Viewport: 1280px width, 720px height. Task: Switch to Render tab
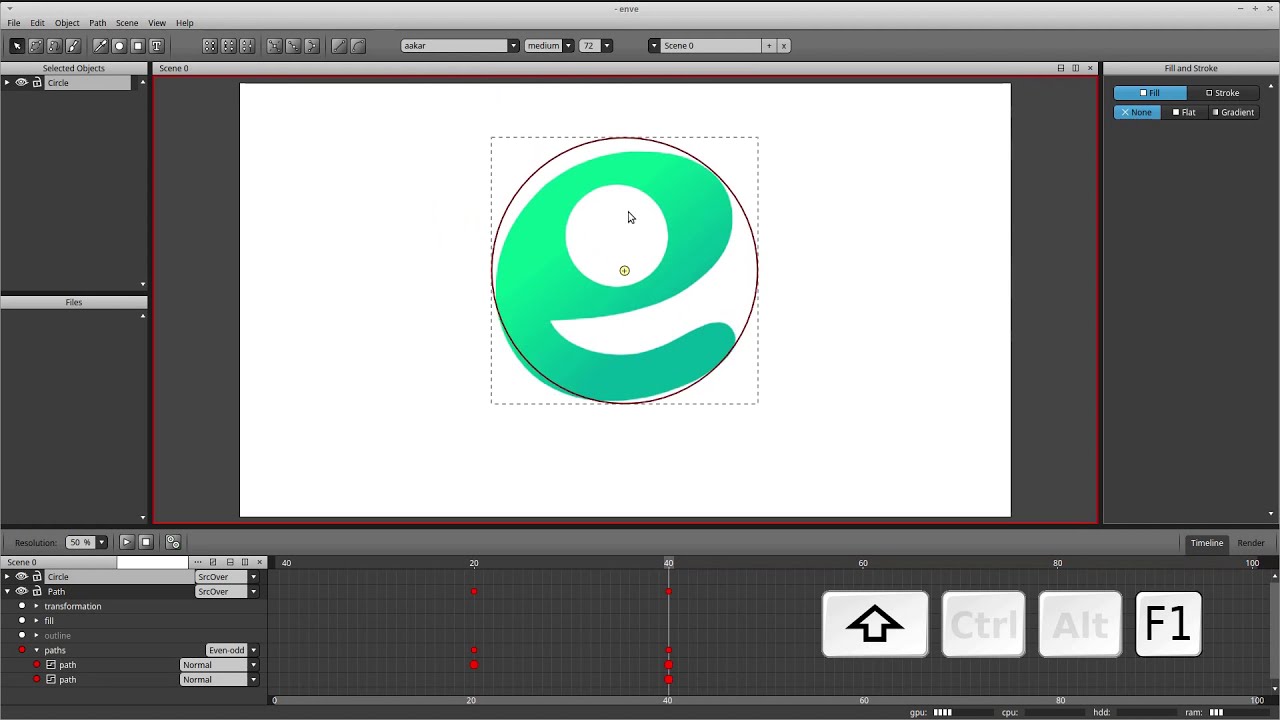[x=1251, y=543]
